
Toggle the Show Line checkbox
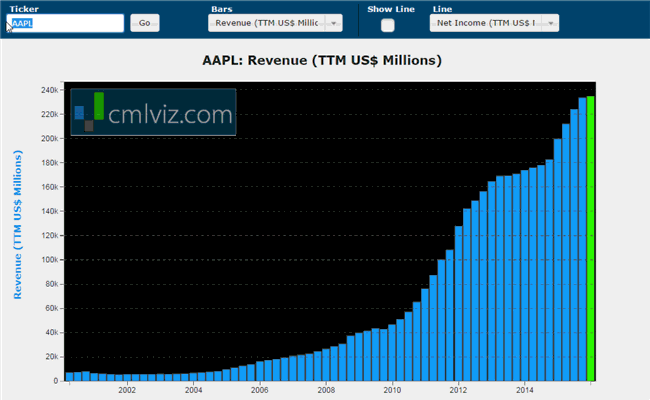click(x=388, y=25)
